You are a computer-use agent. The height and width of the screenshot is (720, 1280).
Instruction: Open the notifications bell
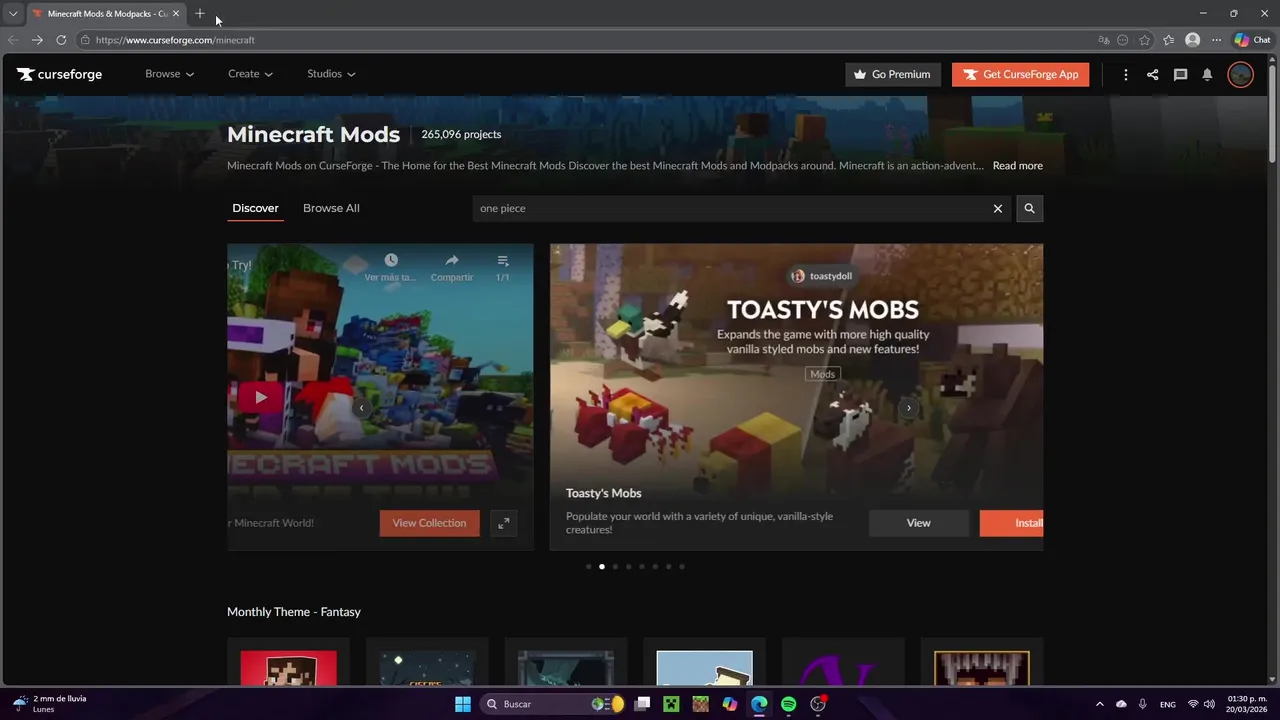click(x=1207, y=74)
